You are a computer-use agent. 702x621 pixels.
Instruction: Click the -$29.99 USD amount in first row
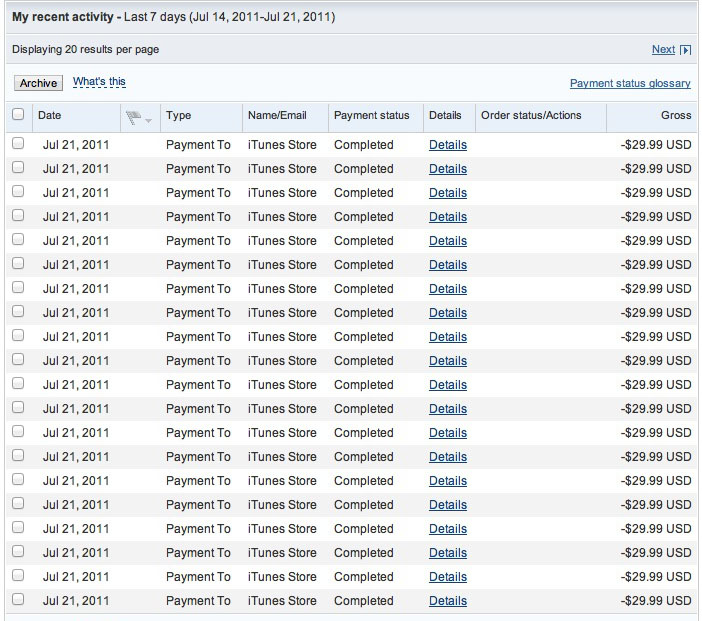coord(656,145)
